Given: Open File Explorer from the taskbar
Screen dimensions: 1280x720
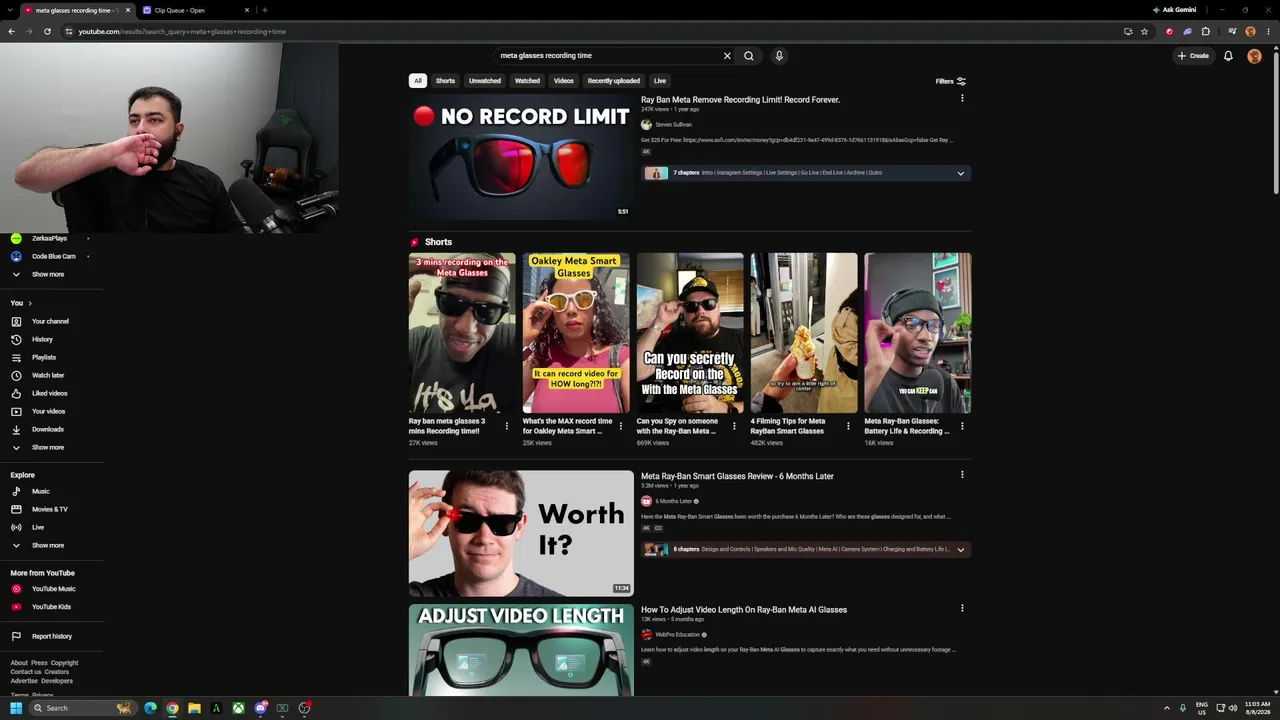Looking at the screenshot, I should (194, 708).
